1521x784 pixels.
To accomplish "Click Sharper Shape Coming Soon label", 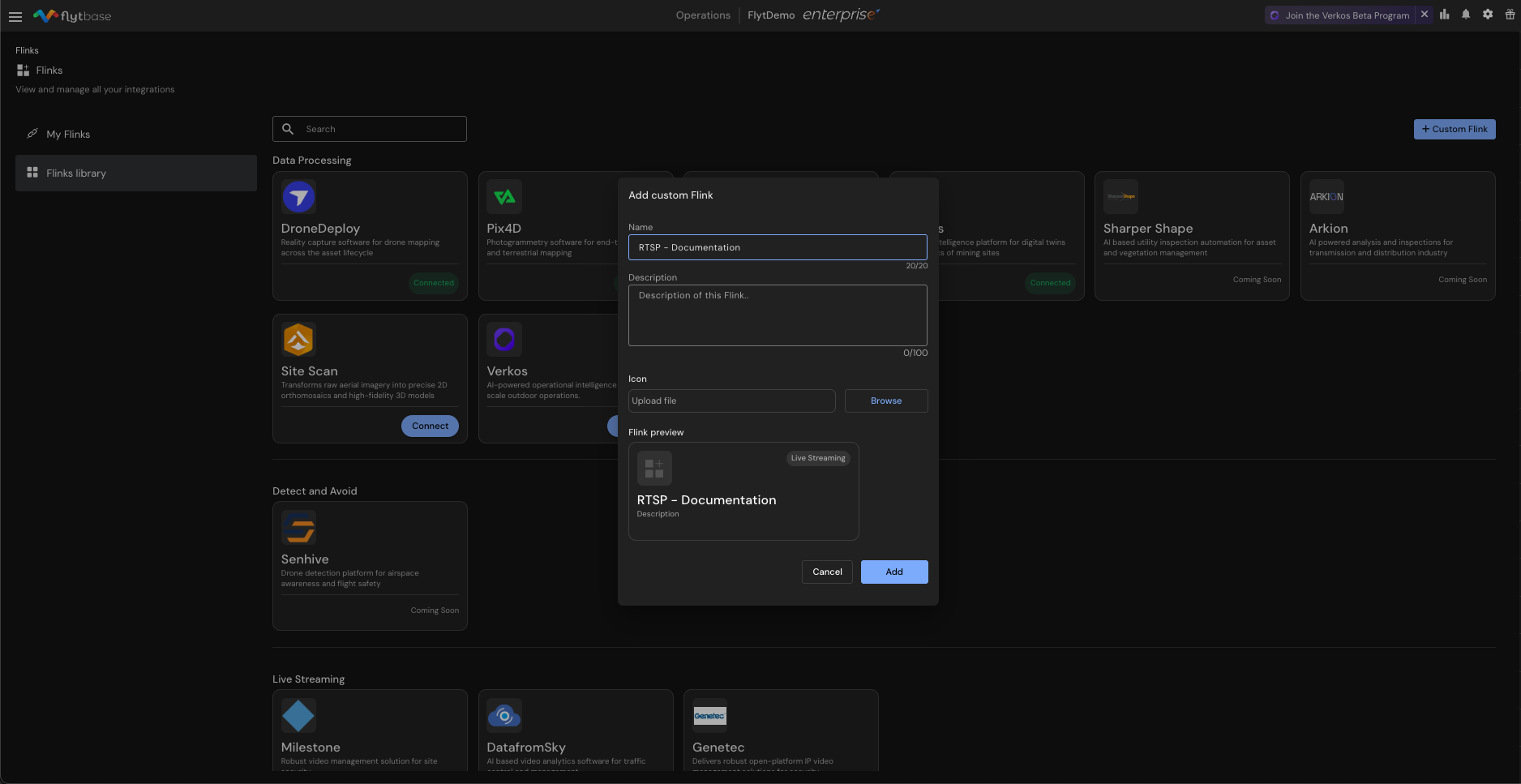I will (x=1257, y=280).
